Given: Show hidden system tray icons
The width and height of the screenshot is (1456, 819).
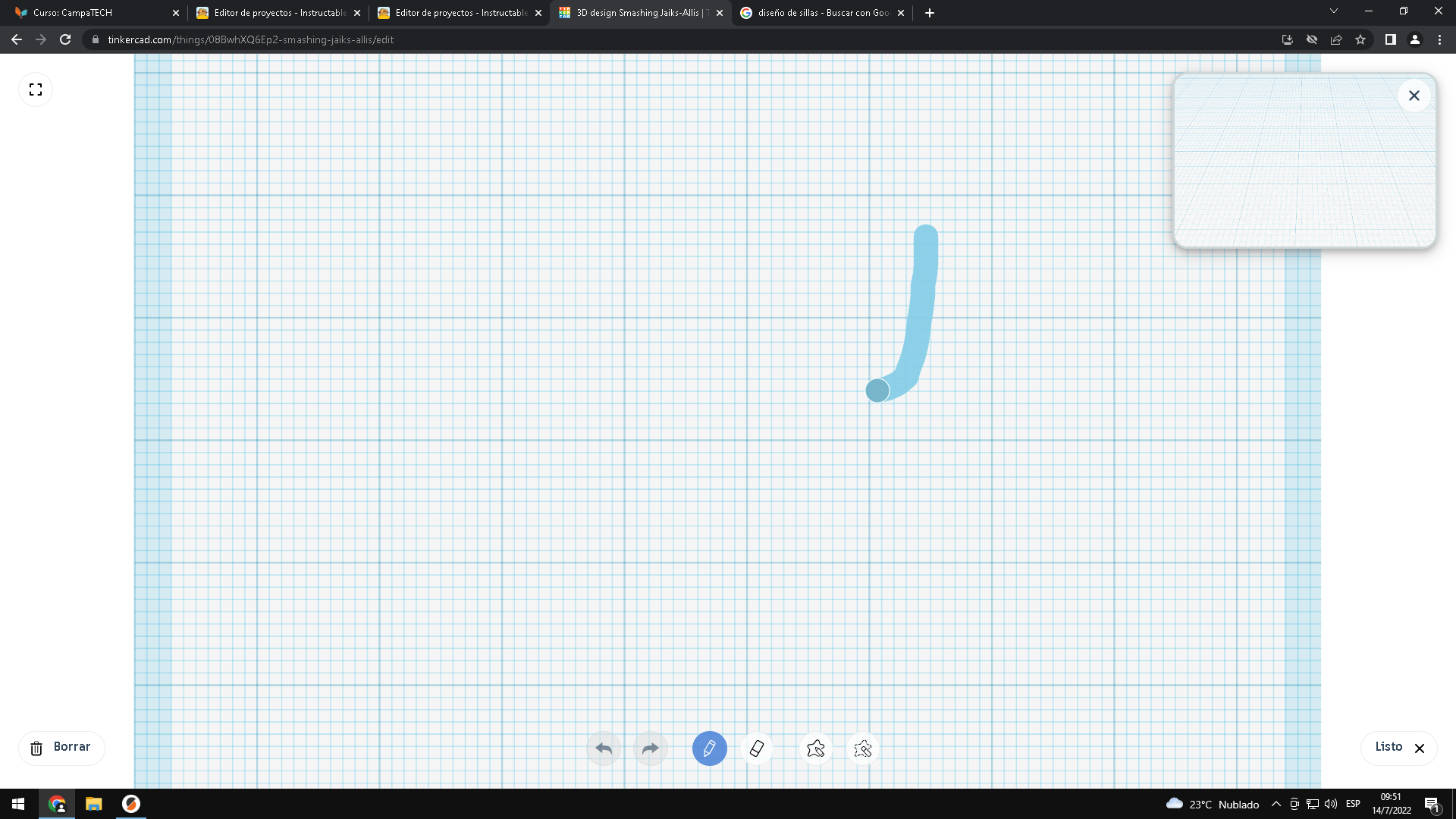Looking at the screenshot, I should (x=1276, y=804).
